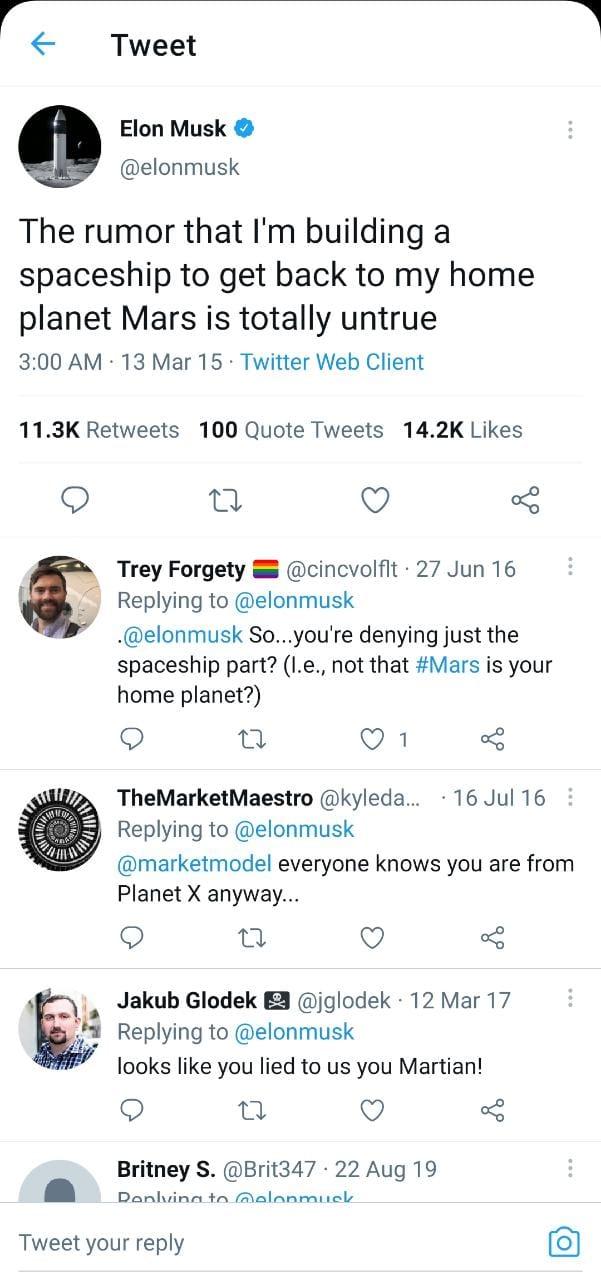Share Jakub Glodek's reply
The height and width of the screenshot is (1280, 601).
493,1110
